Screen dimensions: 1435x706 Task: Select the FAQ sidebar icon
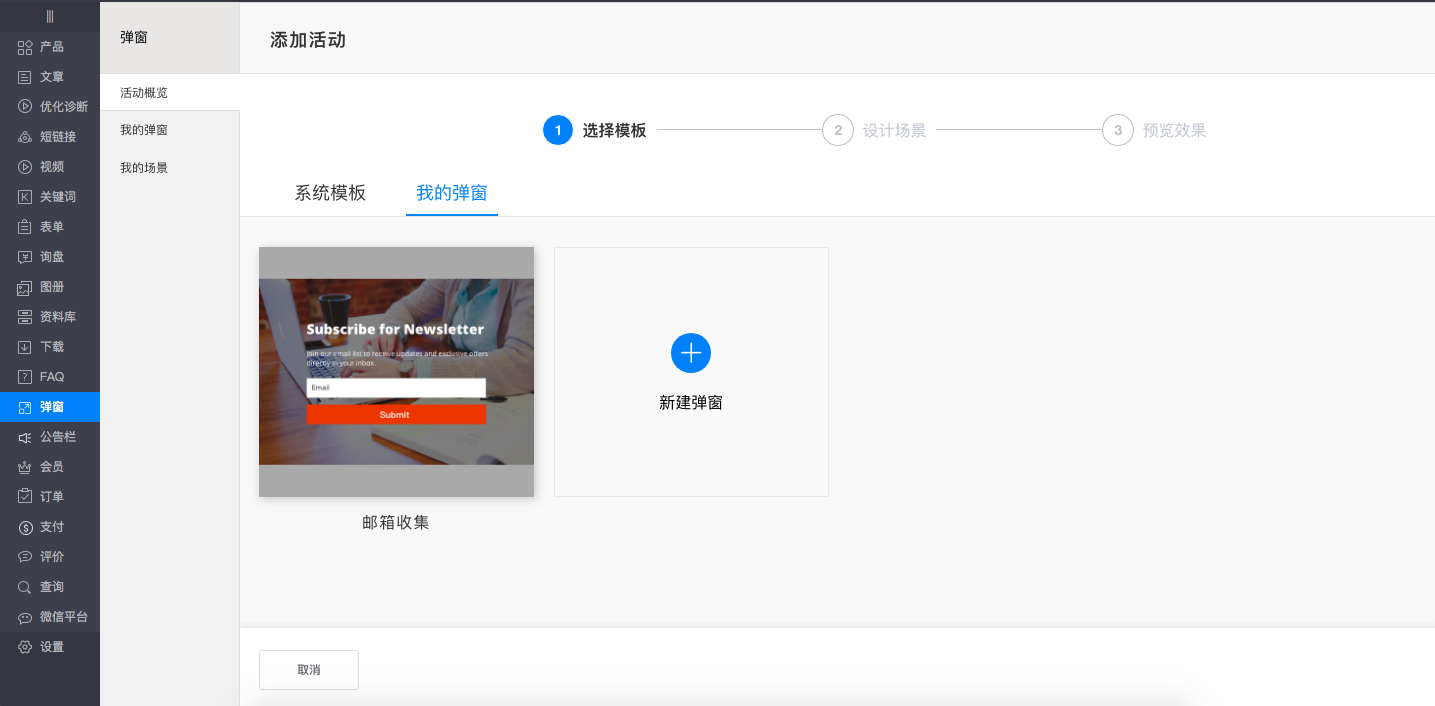(50, 376)
